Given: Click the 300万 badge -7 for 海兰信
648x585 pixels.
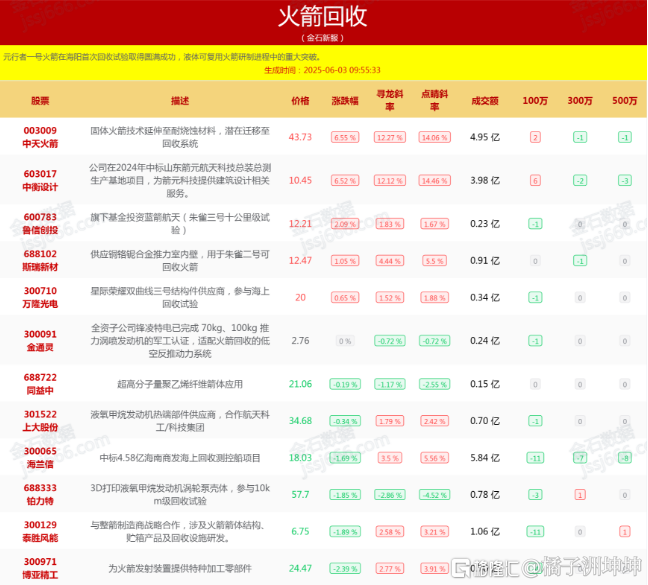Looking at the screenshot, I should pos(580,458).
